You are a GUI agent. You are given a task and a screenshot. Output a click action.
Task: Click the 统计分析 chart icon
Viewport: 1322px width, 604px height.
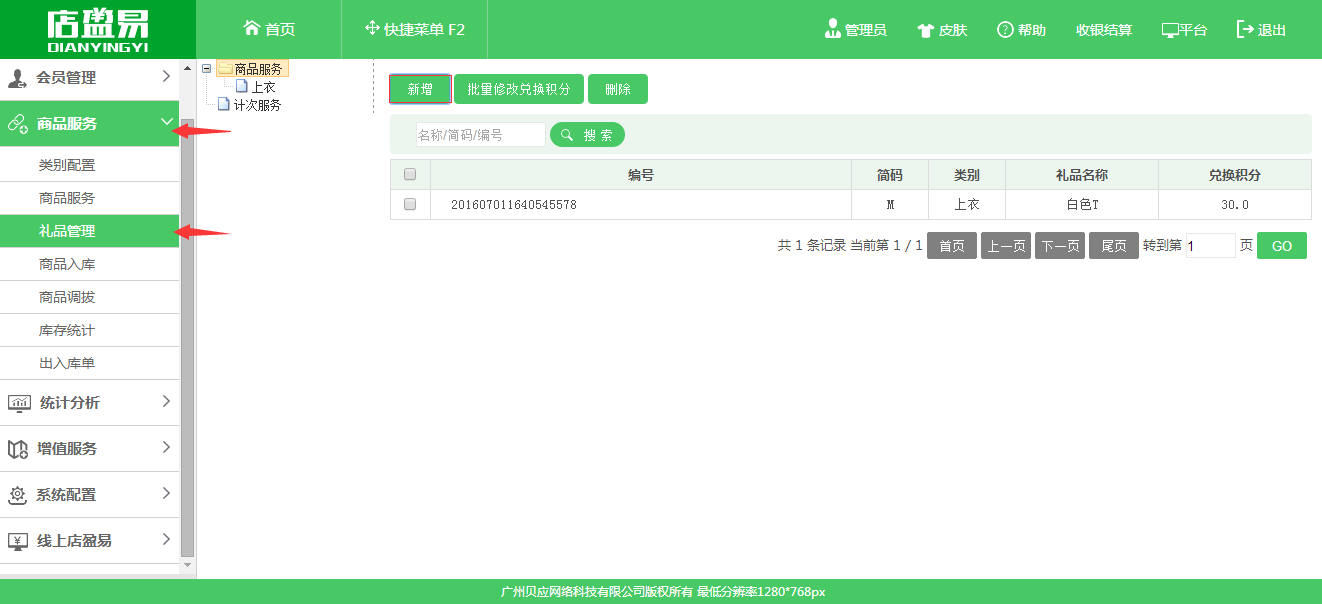[19, 403]
